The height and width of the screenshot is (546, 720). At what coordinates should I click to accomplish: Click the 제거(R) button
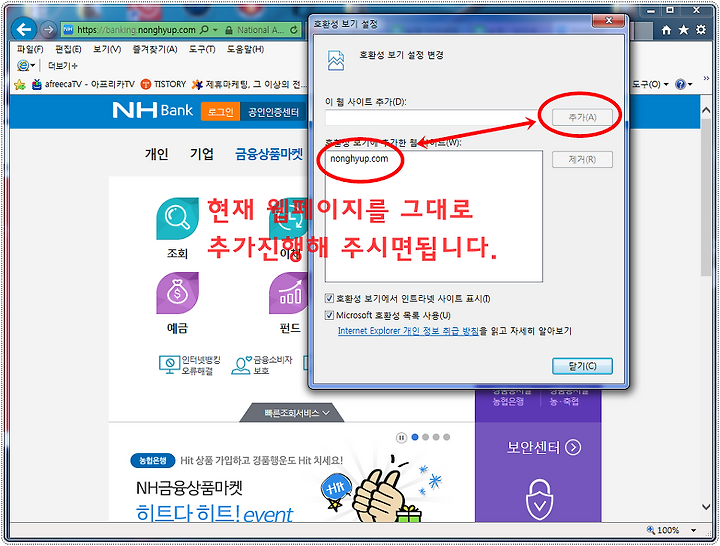click(582, 159)
